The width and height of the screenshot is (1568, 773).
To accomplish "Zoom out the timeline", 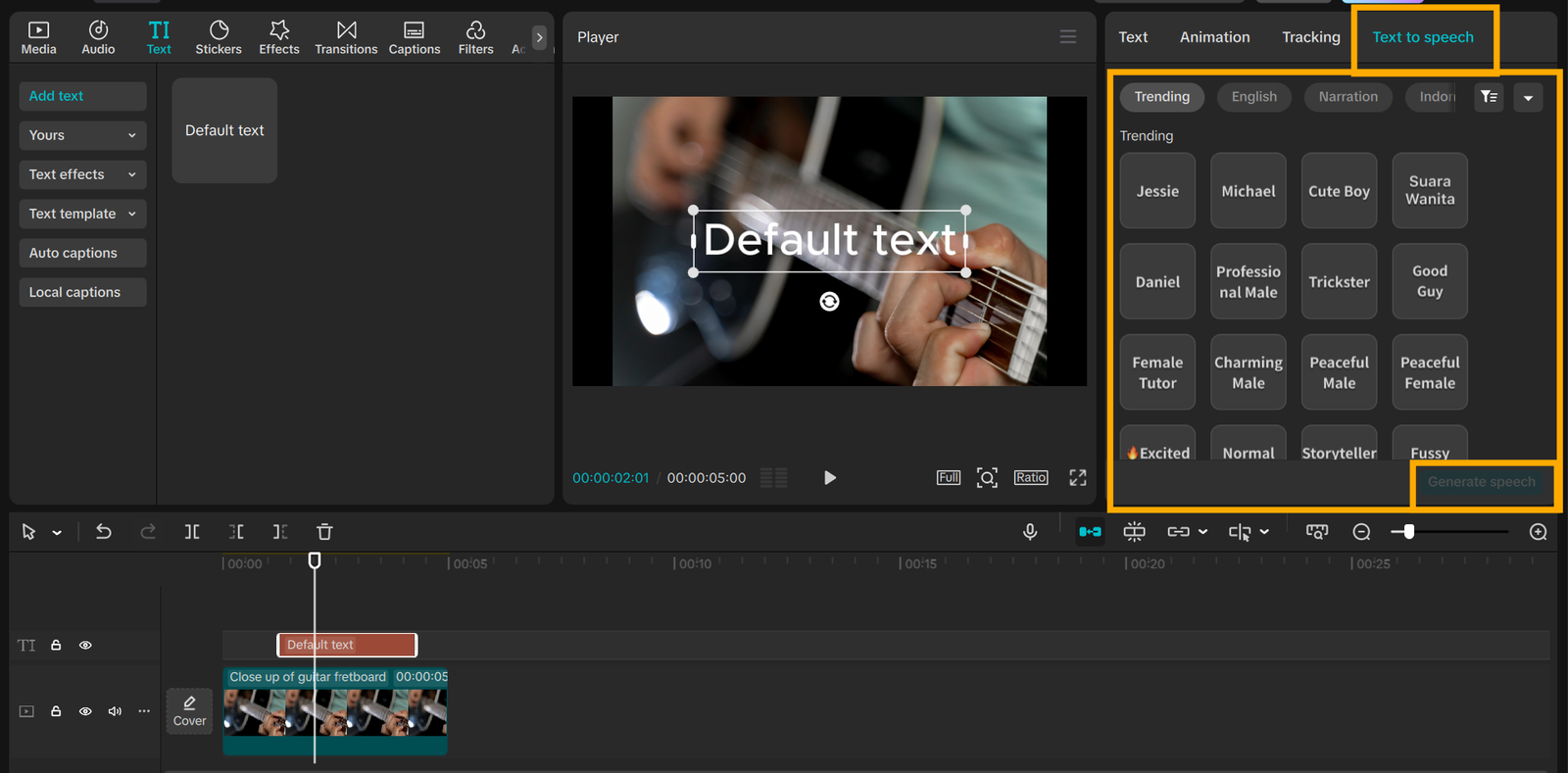I will (x=1361, y=531).
